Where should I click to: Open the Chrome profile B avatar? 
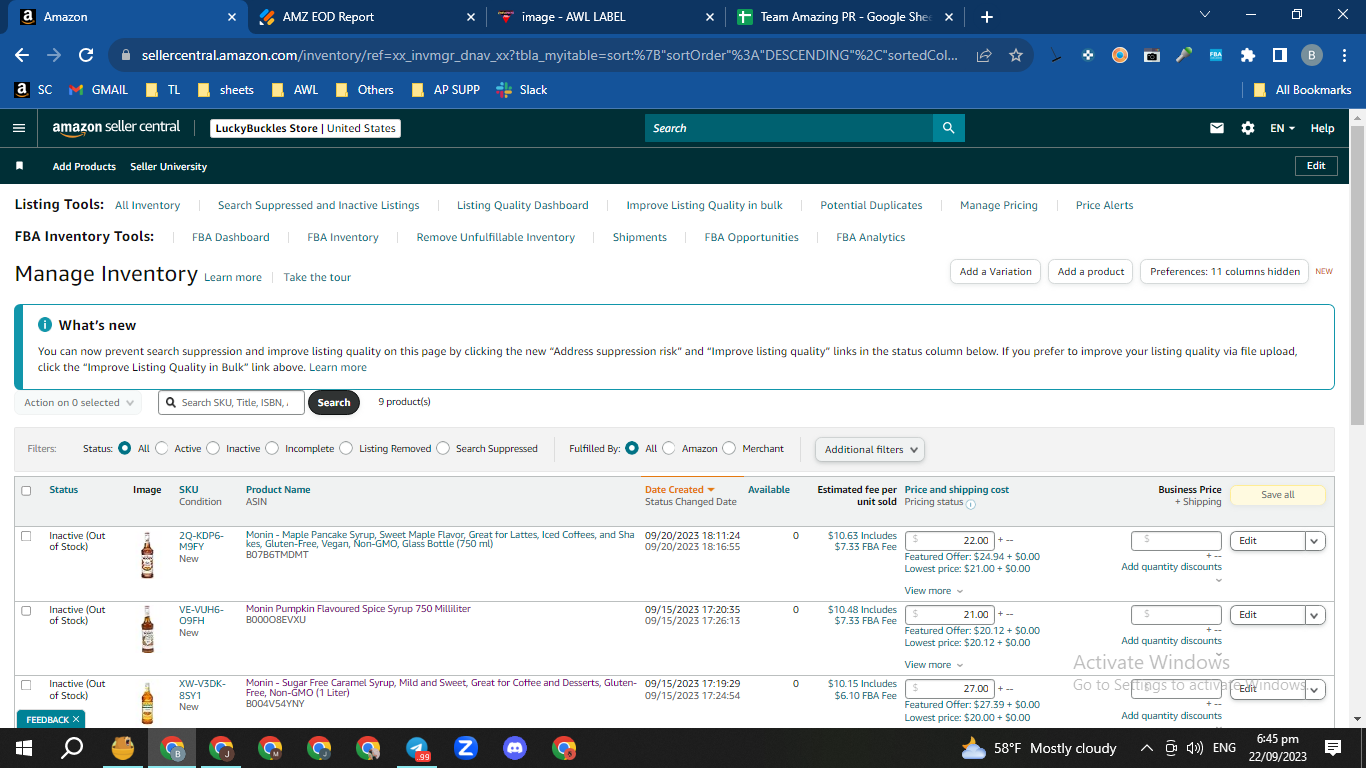[x=1311, y=55]
